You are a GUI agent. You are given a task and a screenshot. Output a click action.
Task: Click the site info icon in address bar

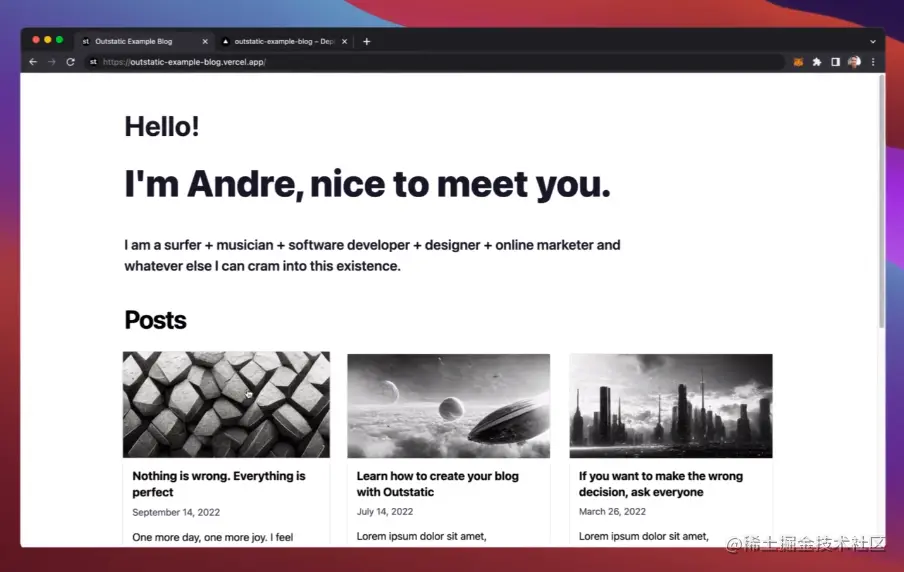pyautogui.click(x=93, y=62)
